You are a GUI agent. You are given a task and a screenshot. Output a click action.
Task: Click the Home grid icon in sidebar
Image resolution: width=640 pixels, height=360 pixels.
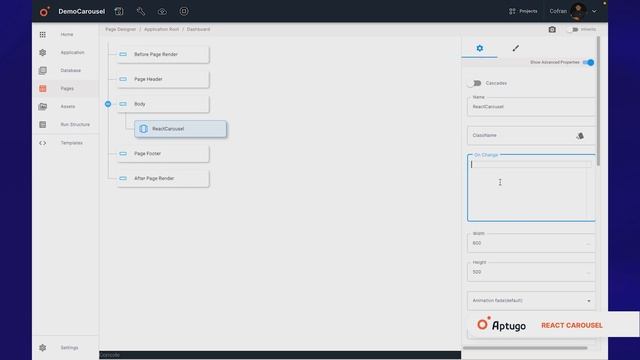coord(43,35)
